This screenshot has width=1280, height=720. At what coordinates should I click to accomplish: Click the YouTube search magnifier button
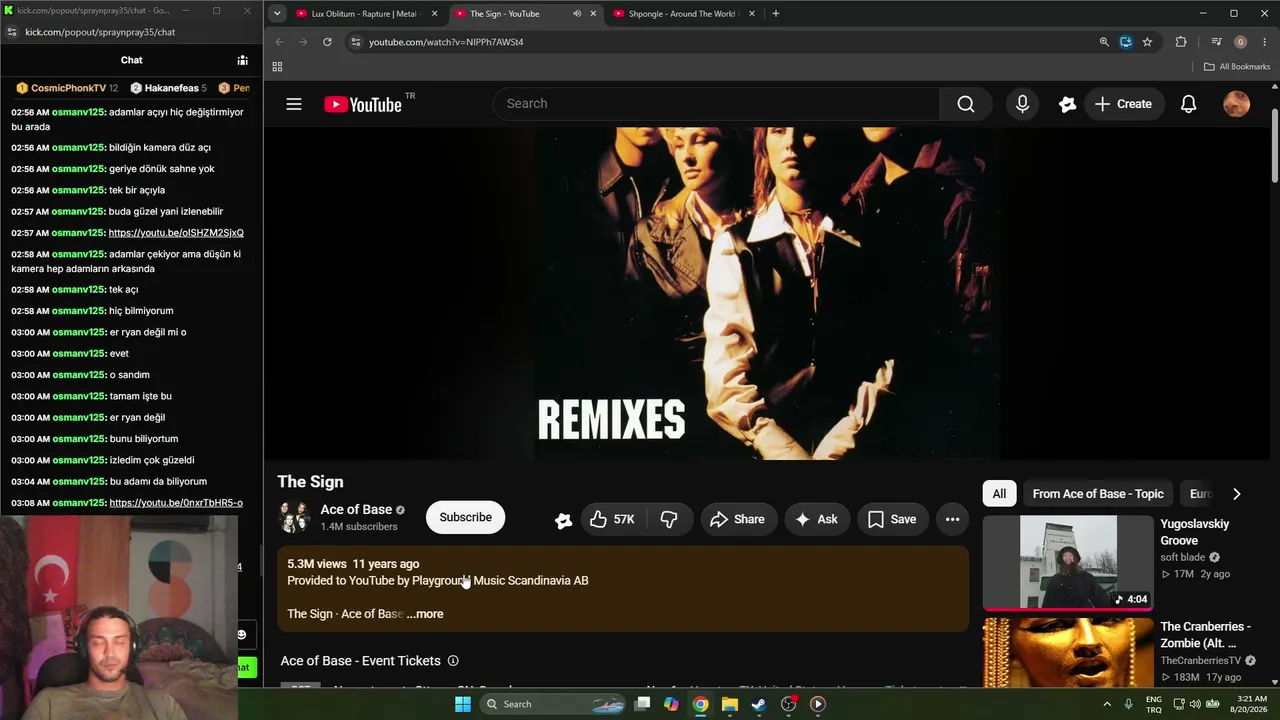click(965, 104)
